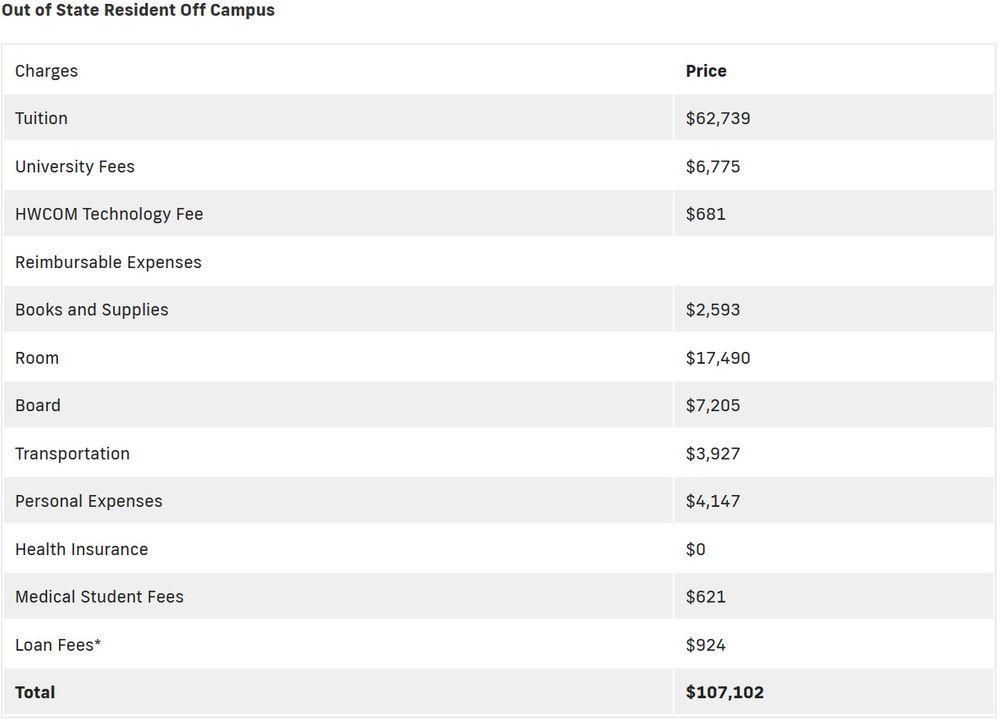
Task: Select the $17,490 Room price
Action: click(x=718, y=358)
